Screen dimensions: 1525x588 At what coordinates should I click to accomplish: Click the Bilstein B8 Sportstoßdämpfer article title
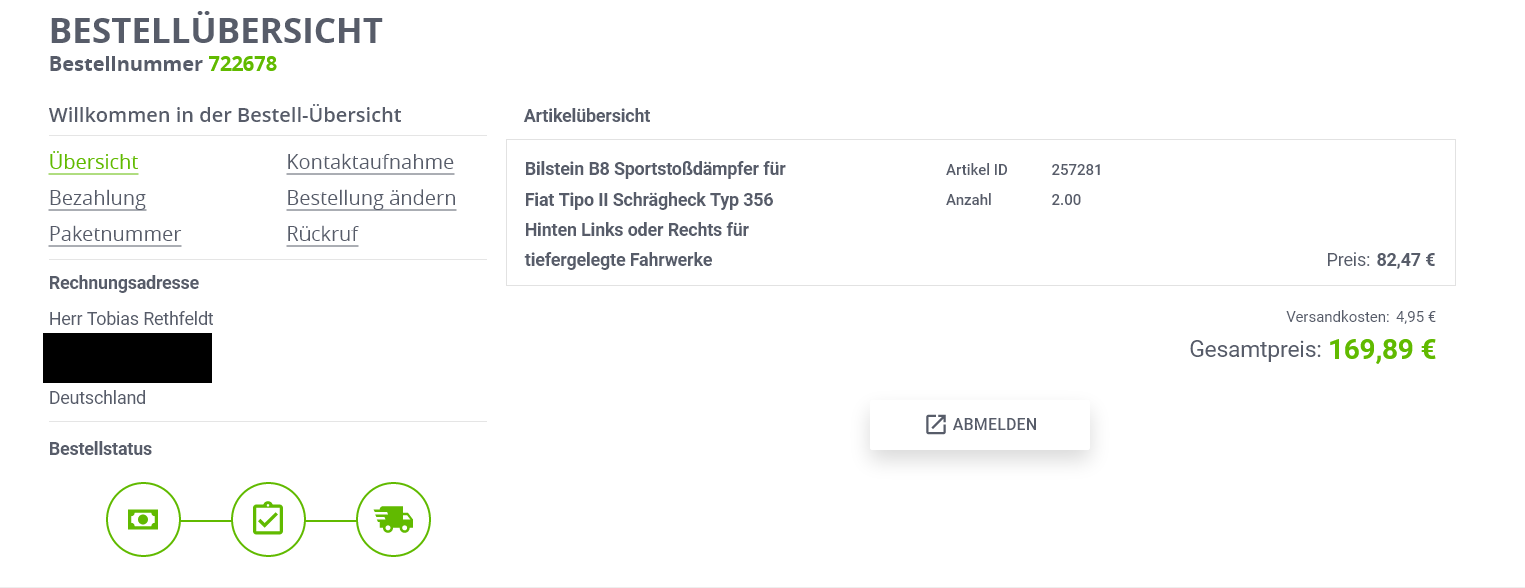[x=655, y=169]
